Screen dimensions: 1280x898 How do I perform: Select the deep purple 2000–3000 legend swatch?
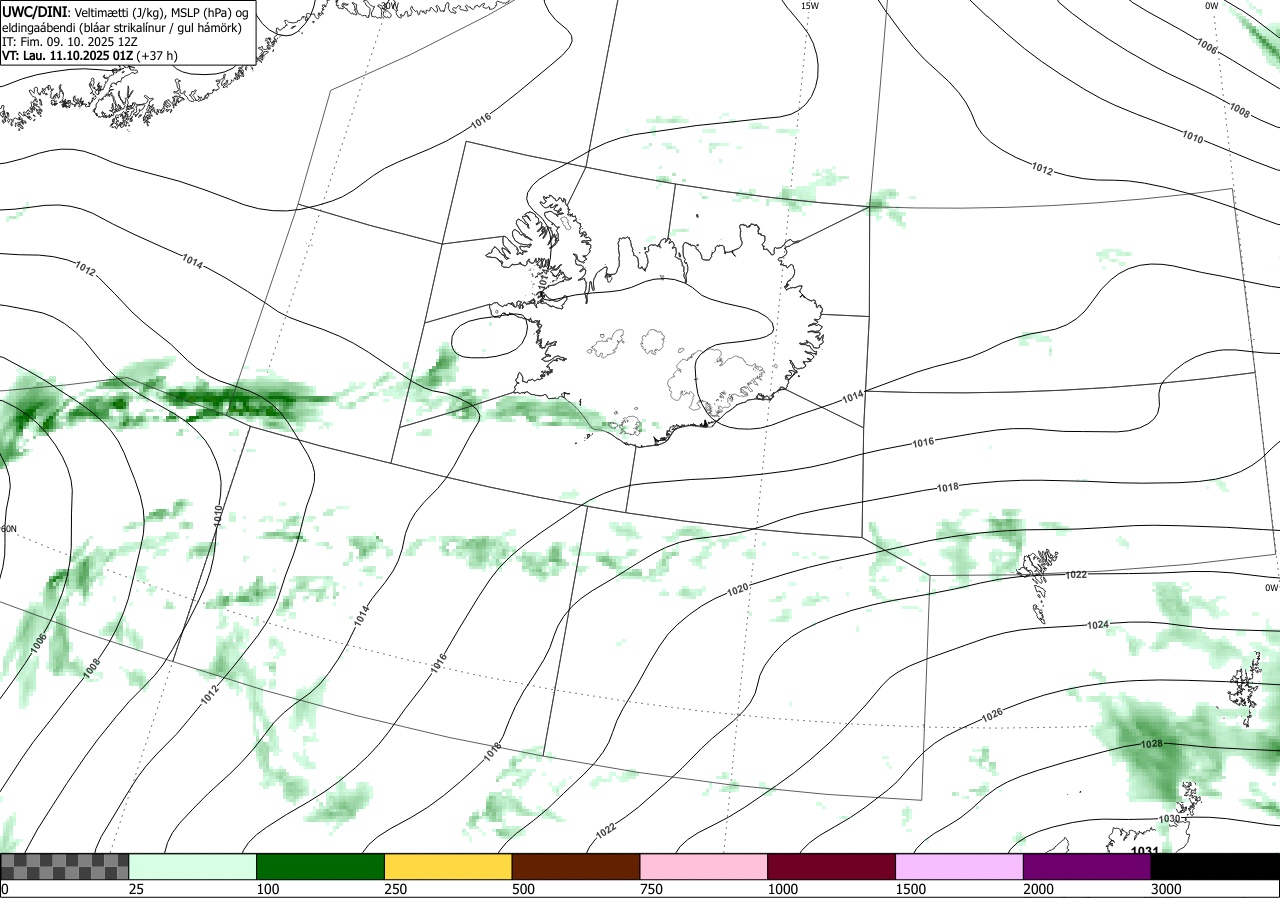pyautogui.click(x=1087, y=866)
